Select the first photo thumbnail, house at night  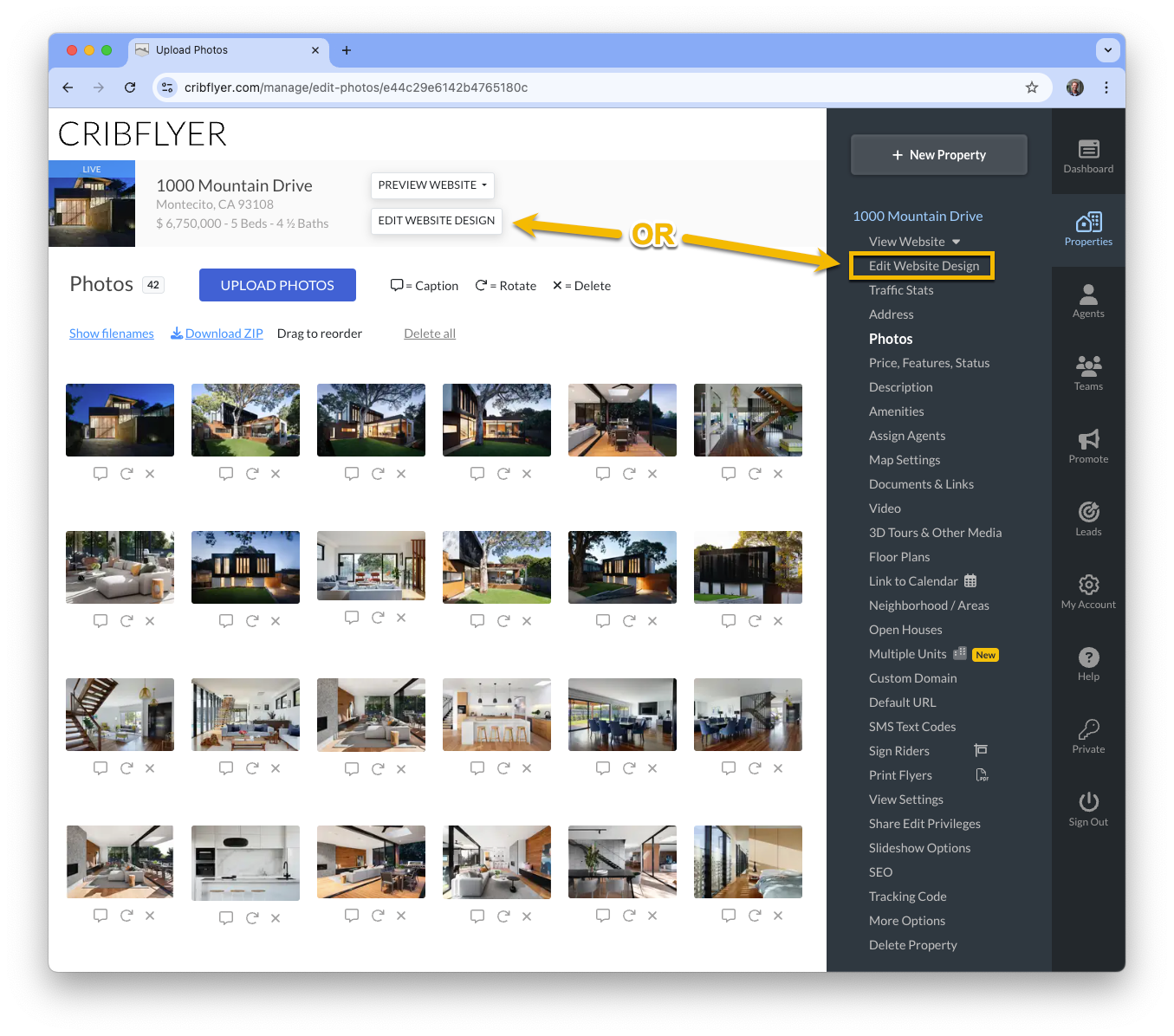tap(120, 420)
